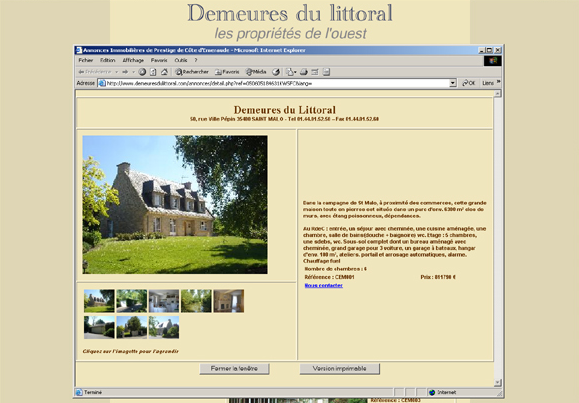
Task: Select first thumbnail of house front
Action: click(99, 301)
